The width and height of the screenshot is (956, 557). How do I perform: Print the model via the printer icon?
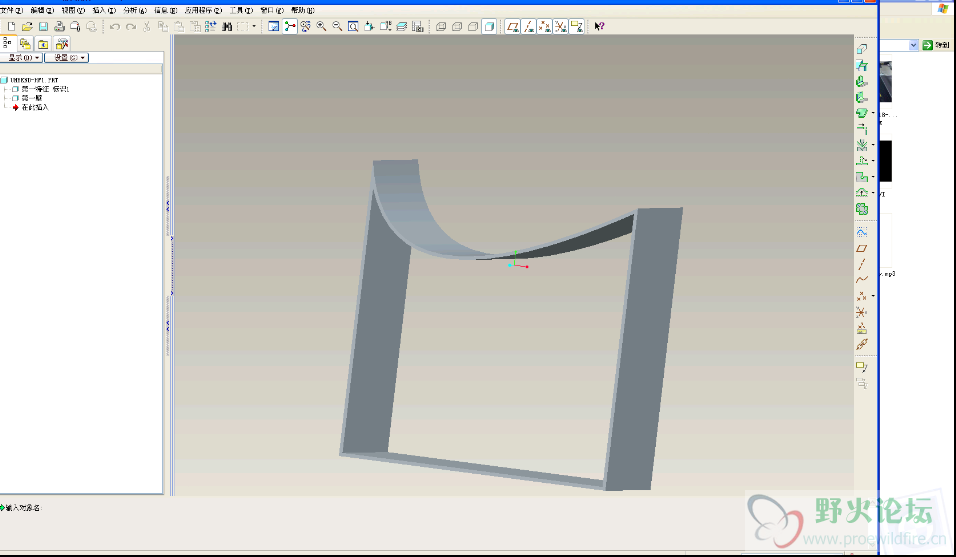[59, 26]
